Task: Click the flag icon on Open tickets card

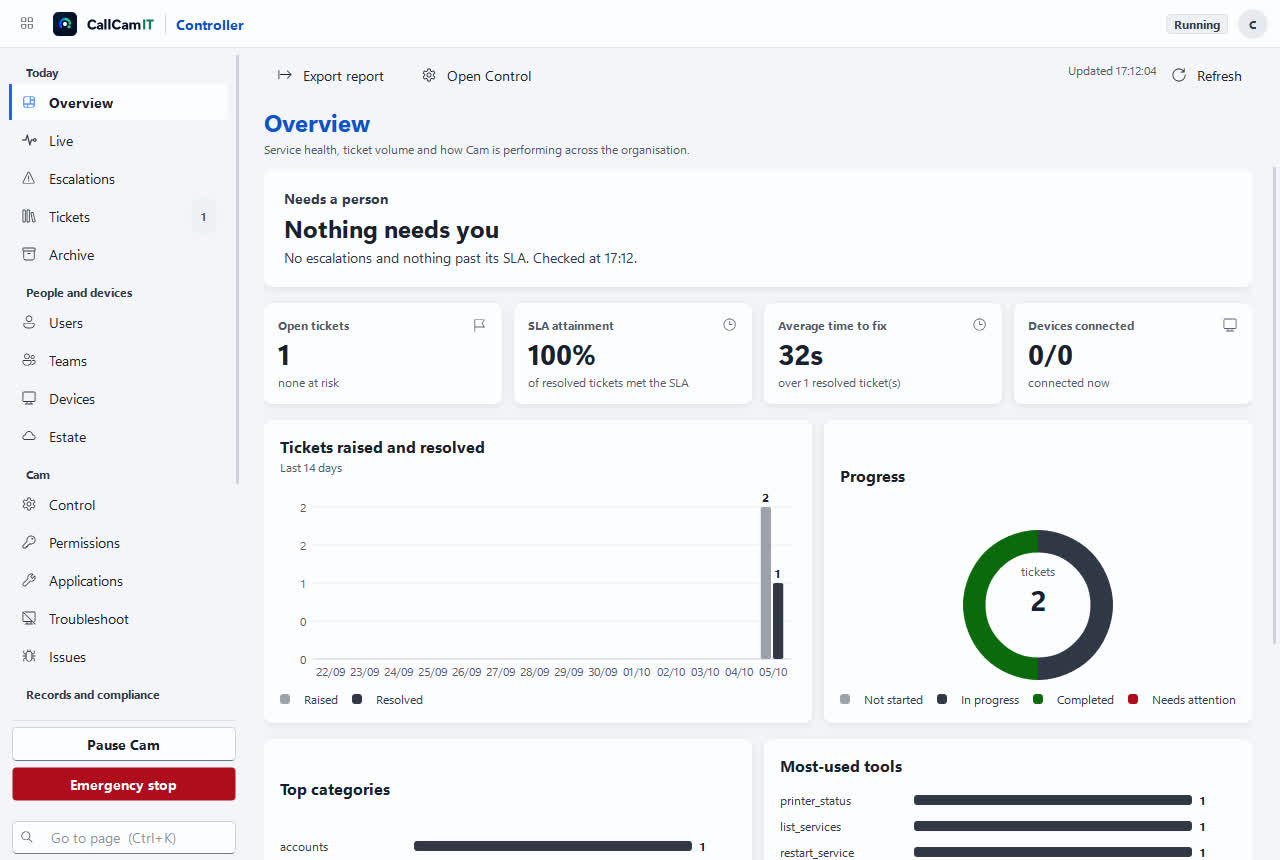Action: point(480,325)
